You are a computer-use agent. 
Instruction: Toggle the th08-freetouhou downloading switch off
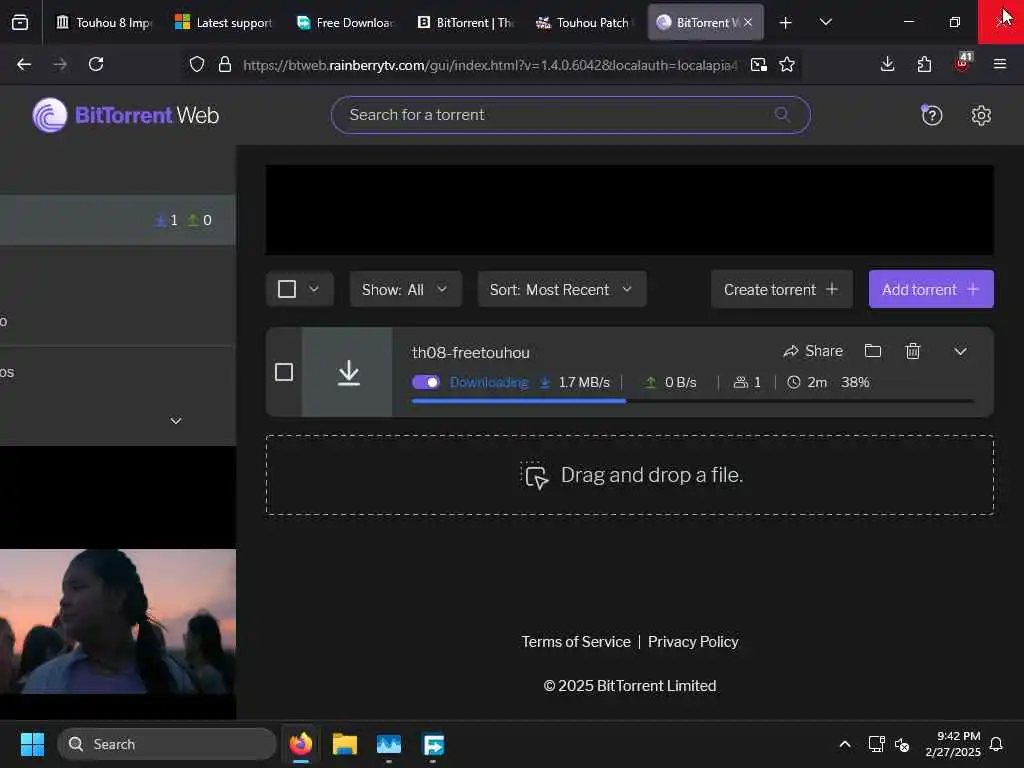click(426, 382)
